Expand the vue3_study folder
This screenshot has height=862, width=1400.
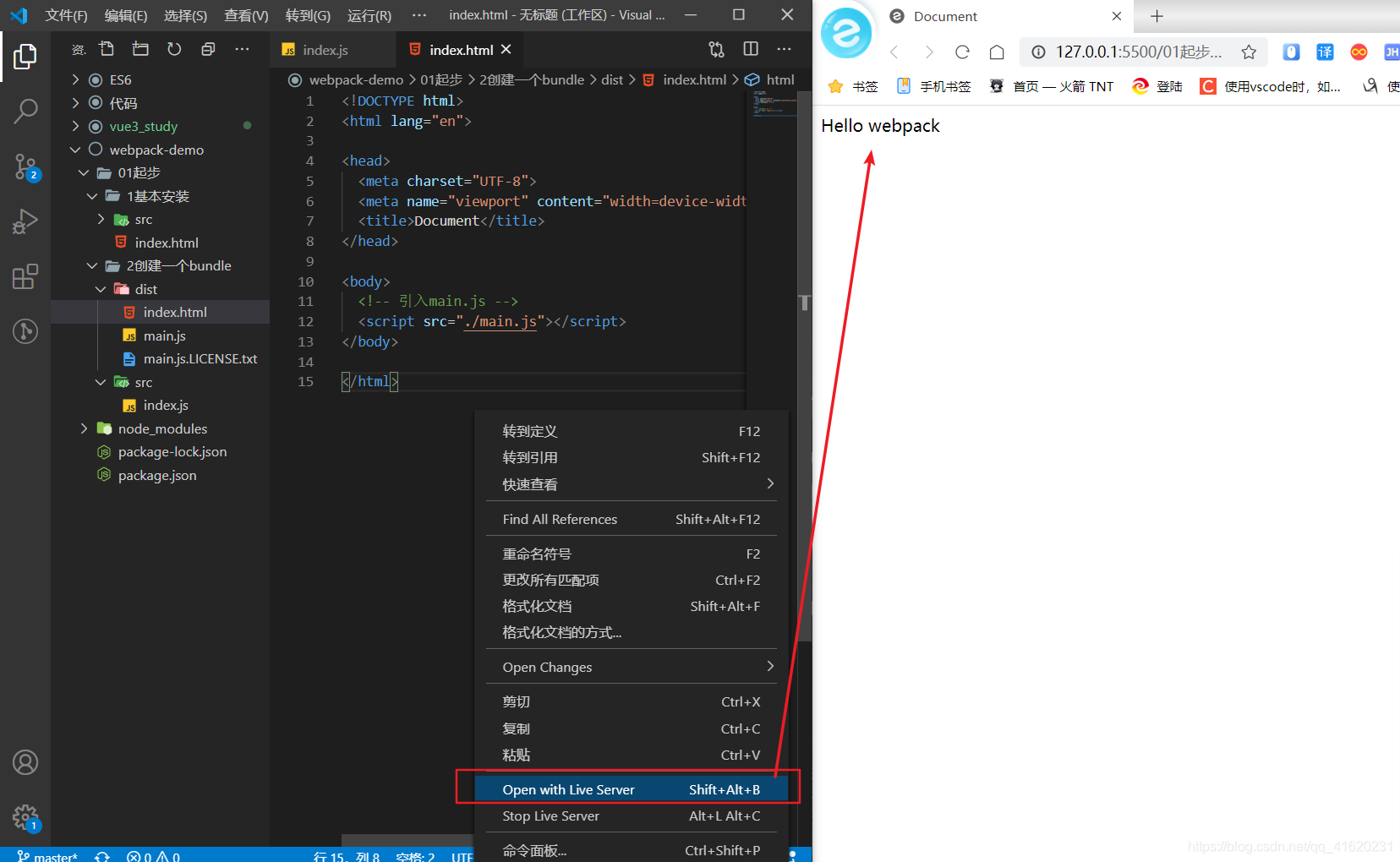tap(75, 126)
